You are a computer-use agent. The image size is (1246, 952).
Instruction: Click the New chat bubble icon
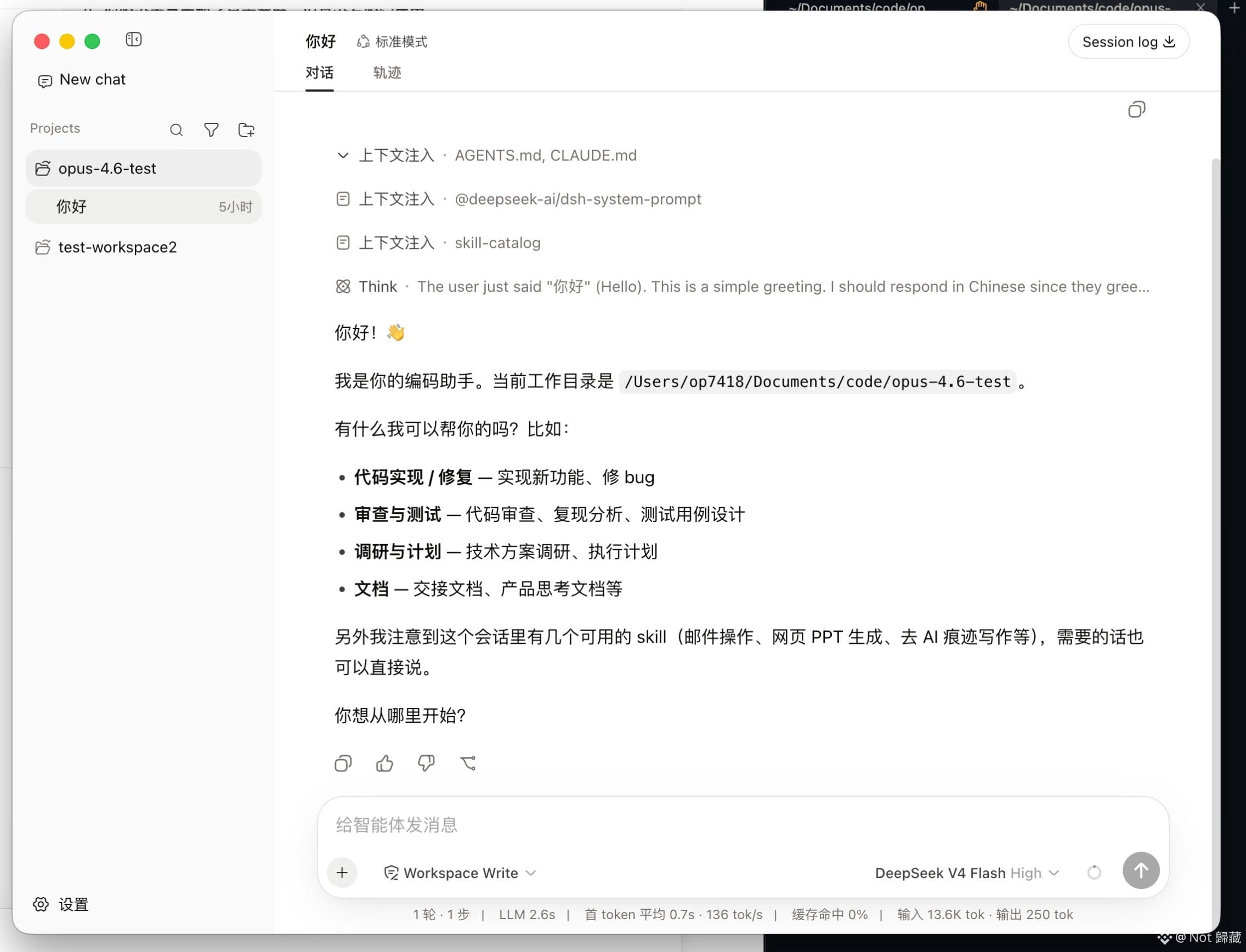tap(45, 81)
